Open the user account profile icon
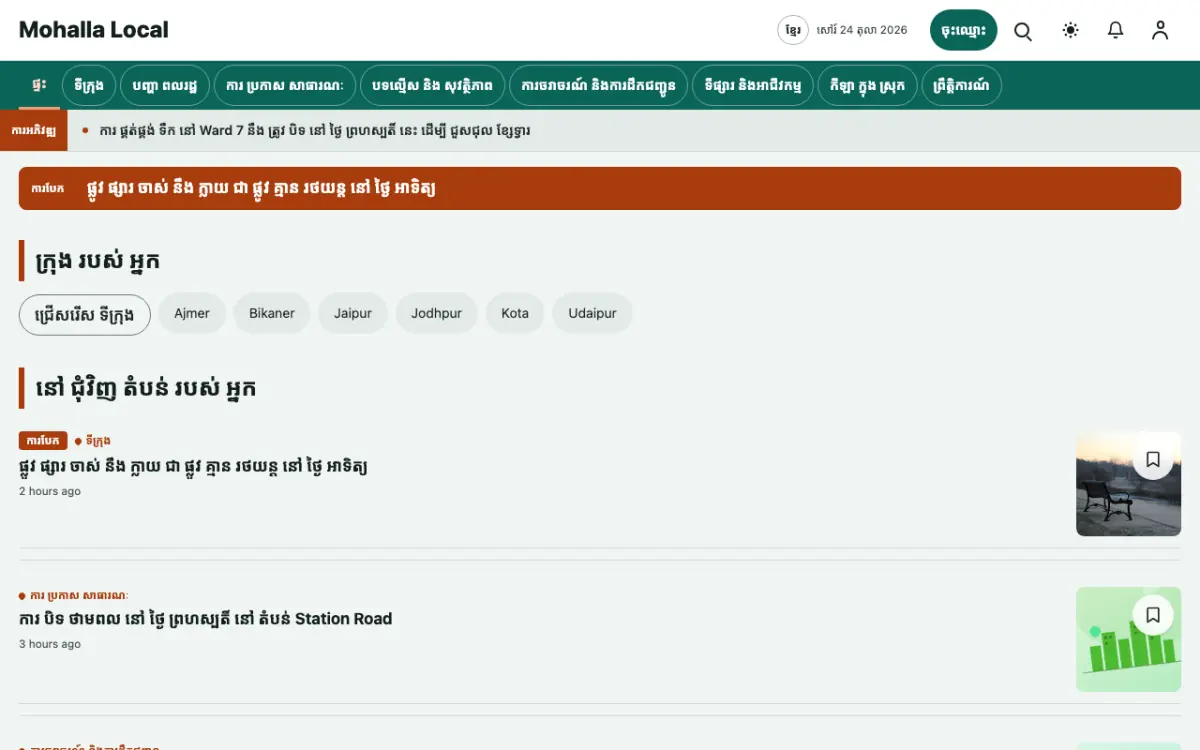Viewport: 1200px width, 750px height. pos(1160,30)
